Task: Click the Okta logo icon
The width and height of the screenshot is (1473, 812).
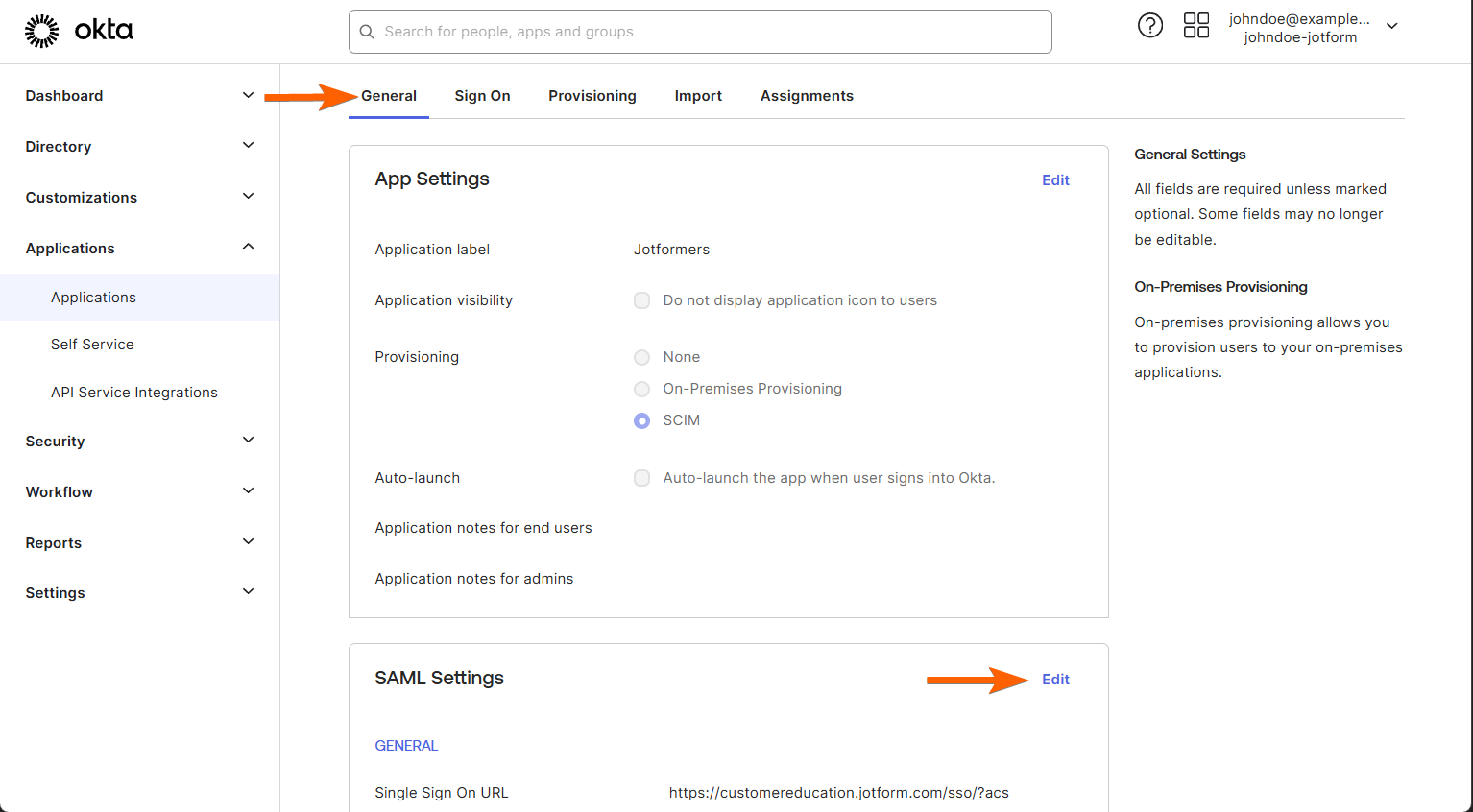Action: (42, 31)
